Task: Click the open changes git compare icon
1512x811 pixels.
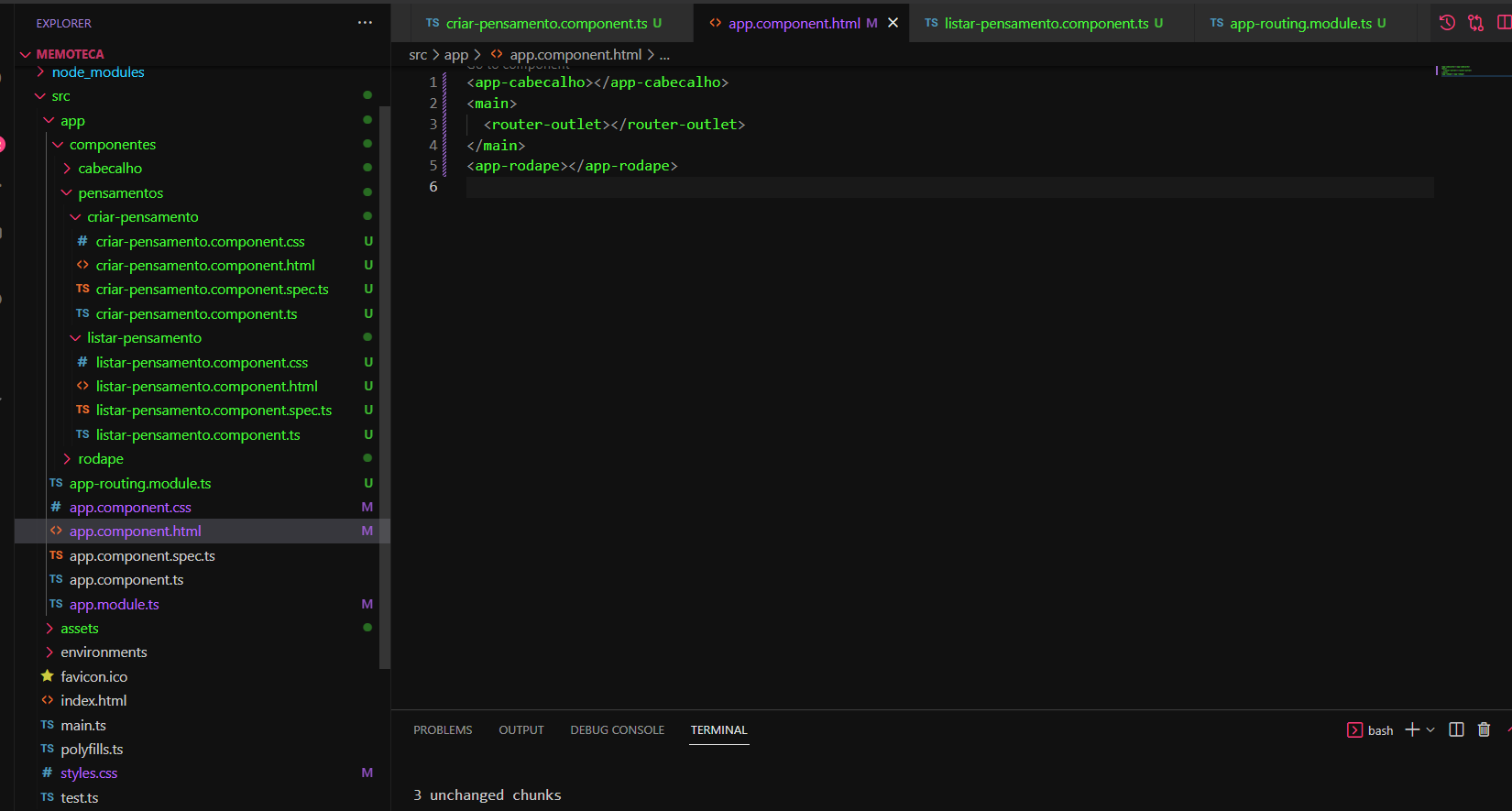Action: click(x=1475, y=23)
